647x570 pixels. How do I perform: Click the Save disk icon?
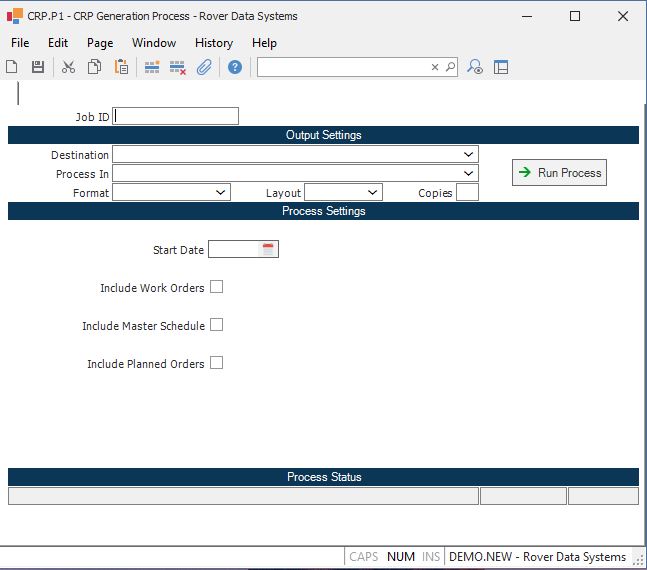[38, 67]
